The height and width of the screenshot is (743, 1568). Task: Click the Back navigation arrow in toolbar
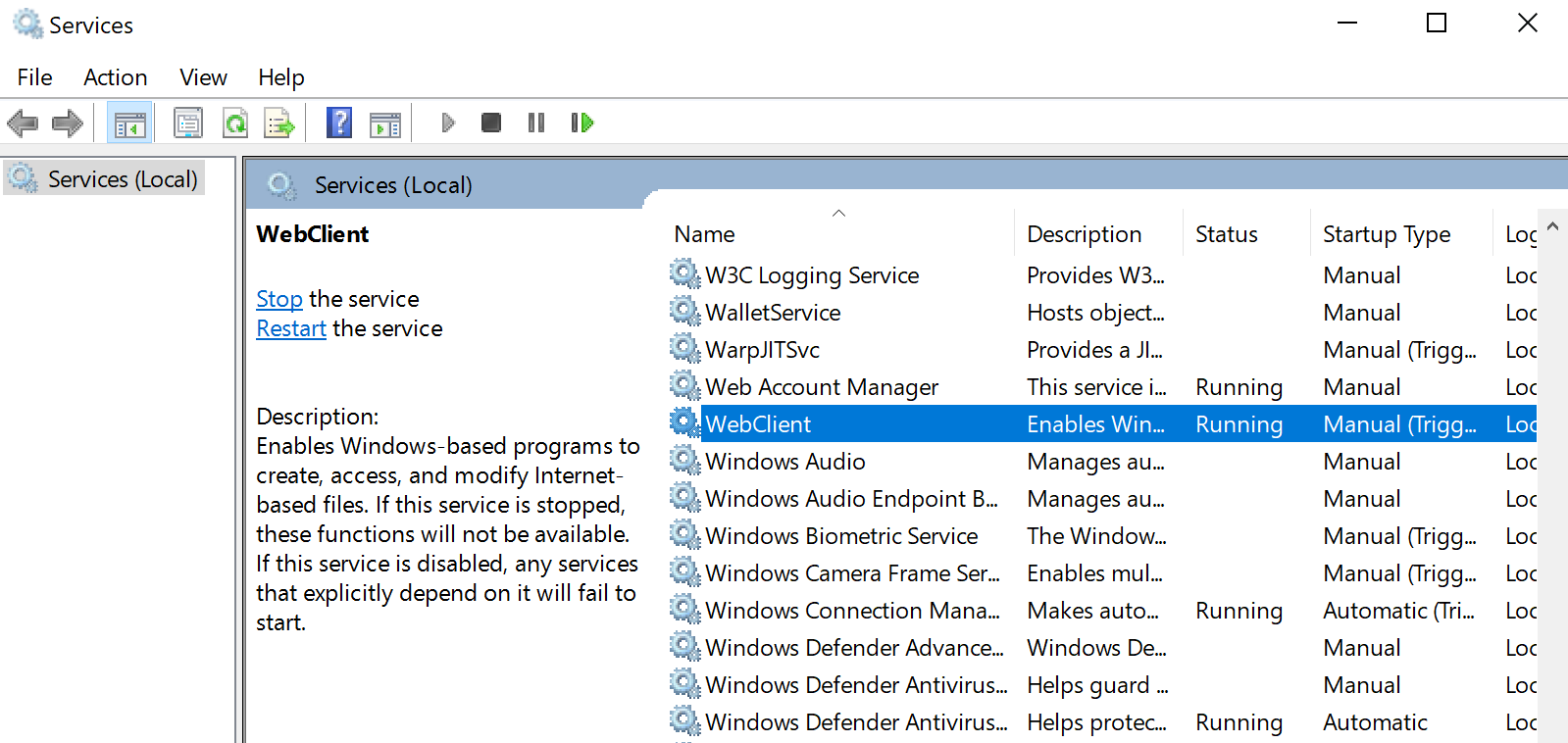coord(23,124)
